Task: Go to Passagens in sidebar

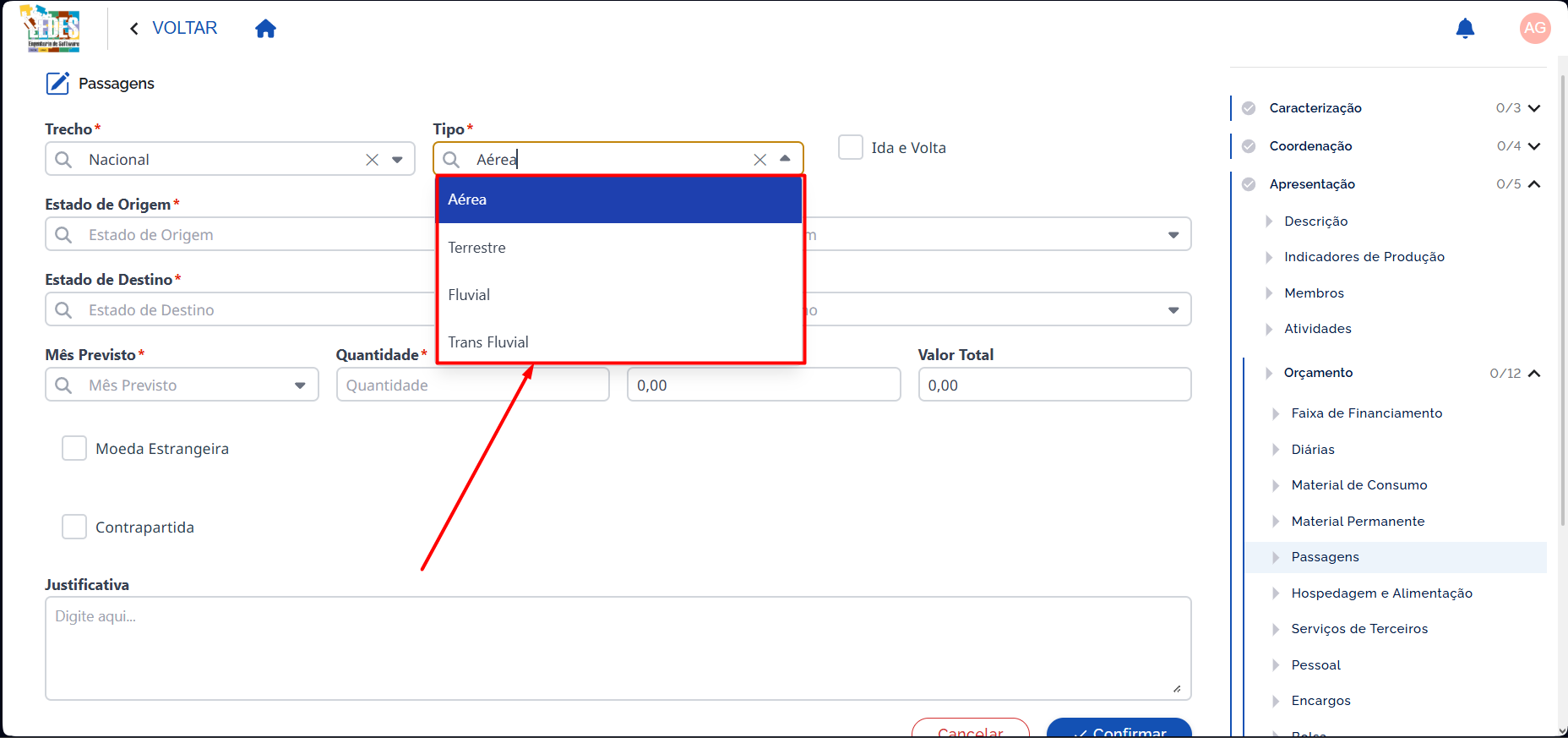Action: coord(1396,557)
